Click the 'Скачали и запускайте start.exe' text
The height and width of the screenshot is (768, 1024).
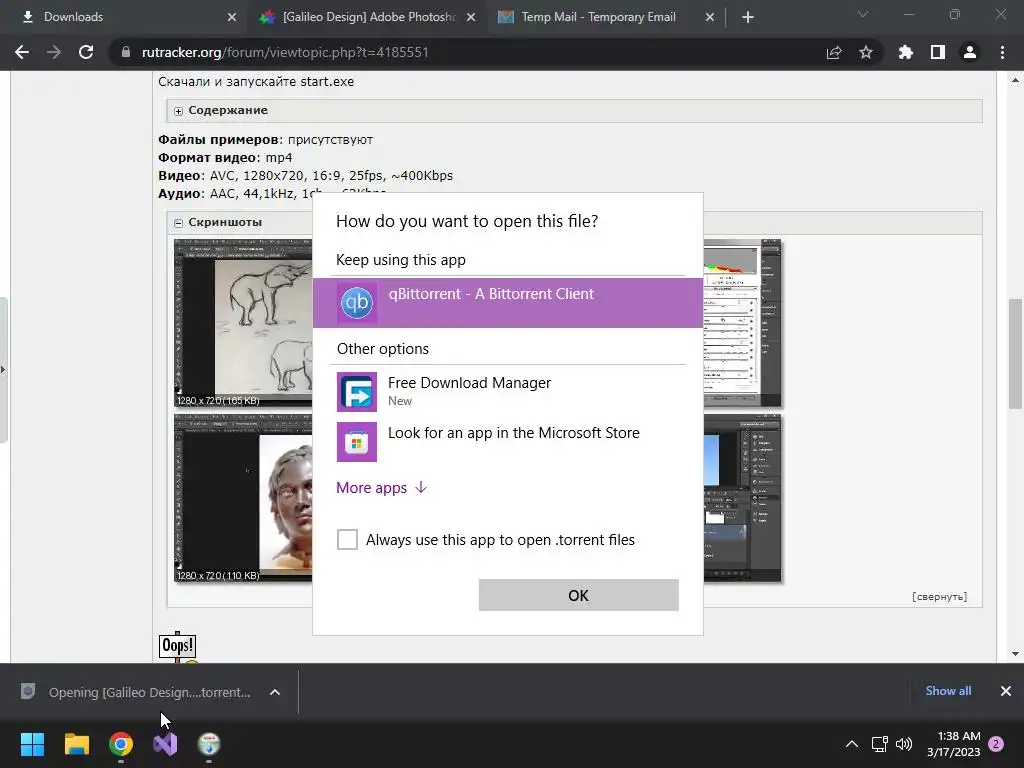(x=256, y=82)
